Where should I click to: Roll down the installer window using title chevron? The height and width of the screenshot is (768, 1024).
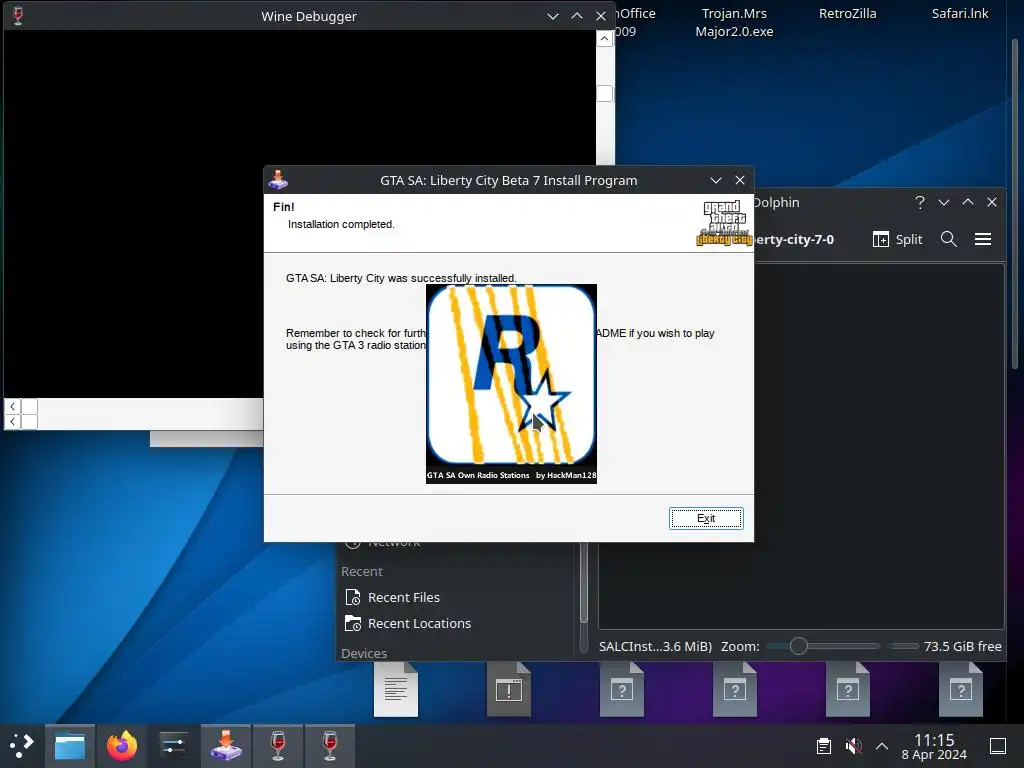pos(716,180)
